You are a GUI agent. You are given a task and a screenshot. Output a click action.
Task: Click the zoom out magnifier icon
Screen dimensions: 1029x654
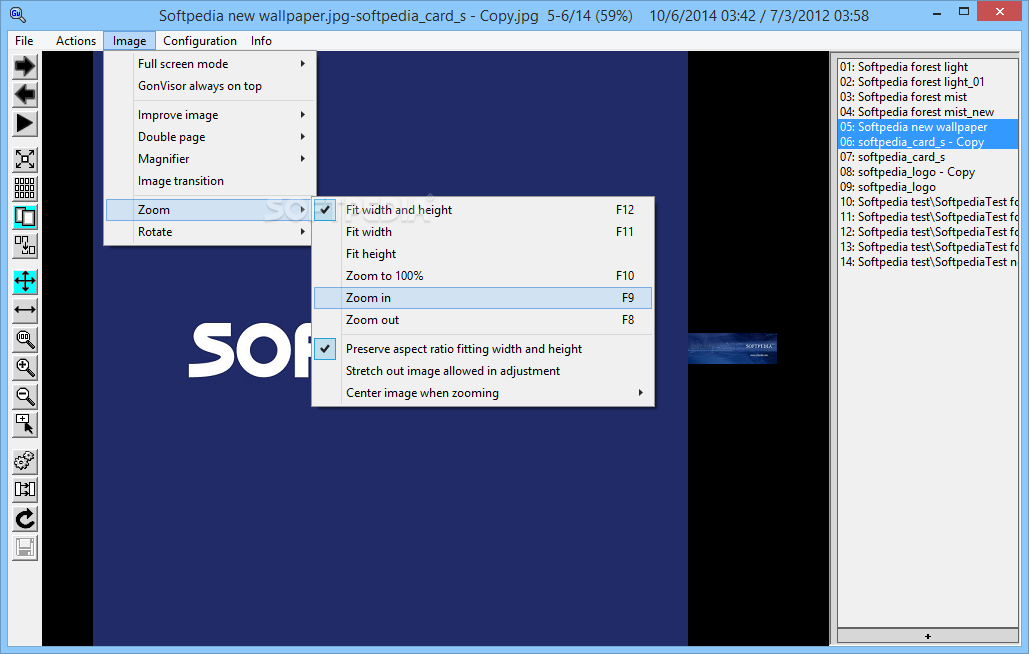tap(25, 397)
